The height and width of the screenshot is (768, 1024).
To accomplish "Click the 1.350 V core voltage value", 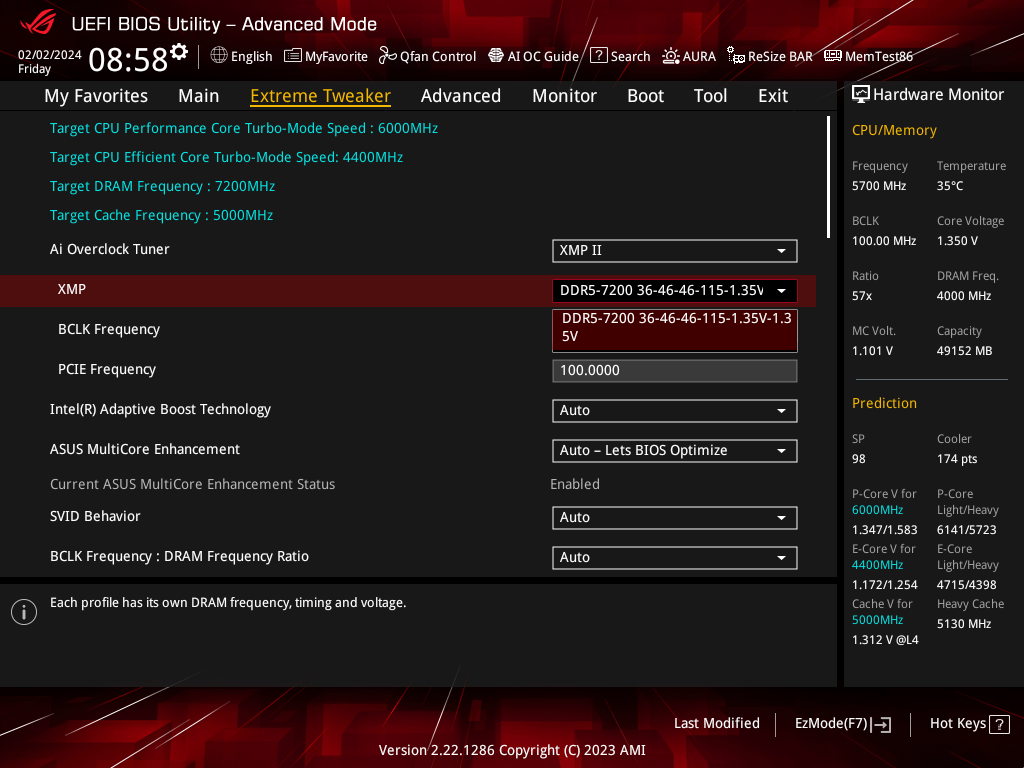I will coord(957,241).
